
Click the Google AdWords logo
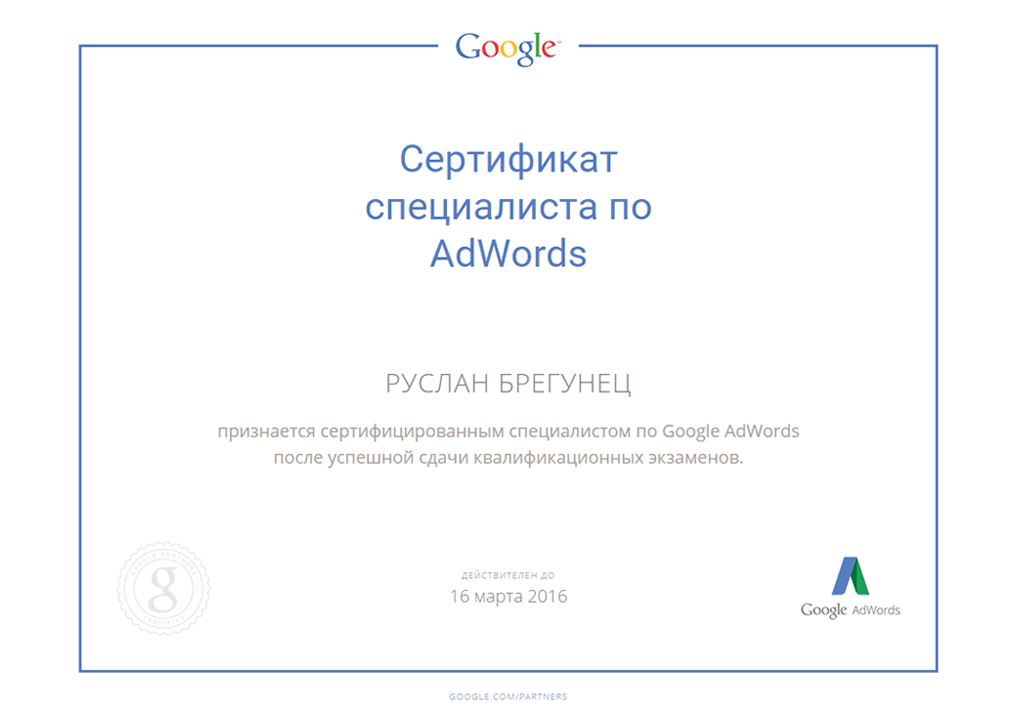(x=850, y=588)
